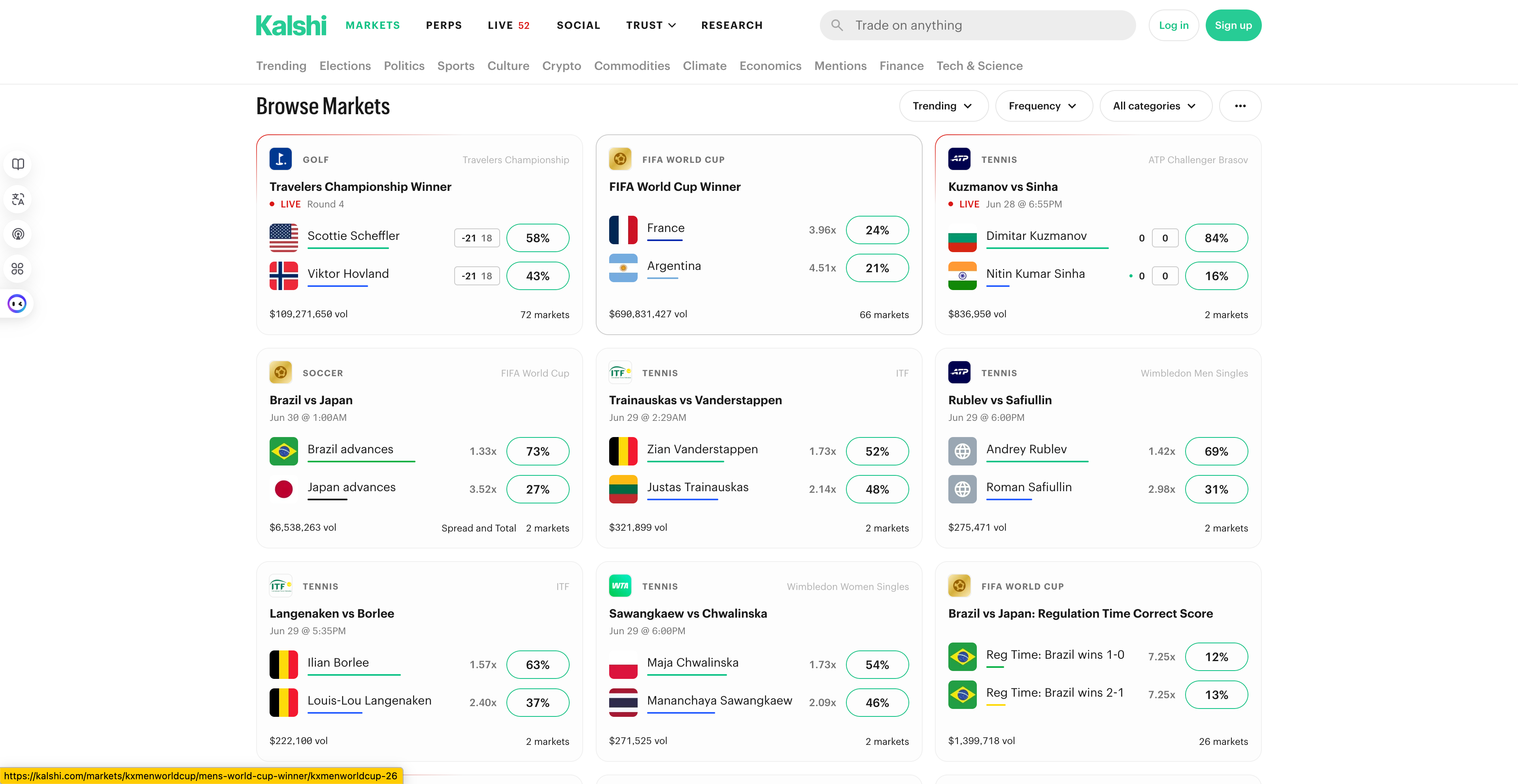
Task: Choose Reg Time Brazil wins 2-1 at 13%
Action: tap(1216, 694)
